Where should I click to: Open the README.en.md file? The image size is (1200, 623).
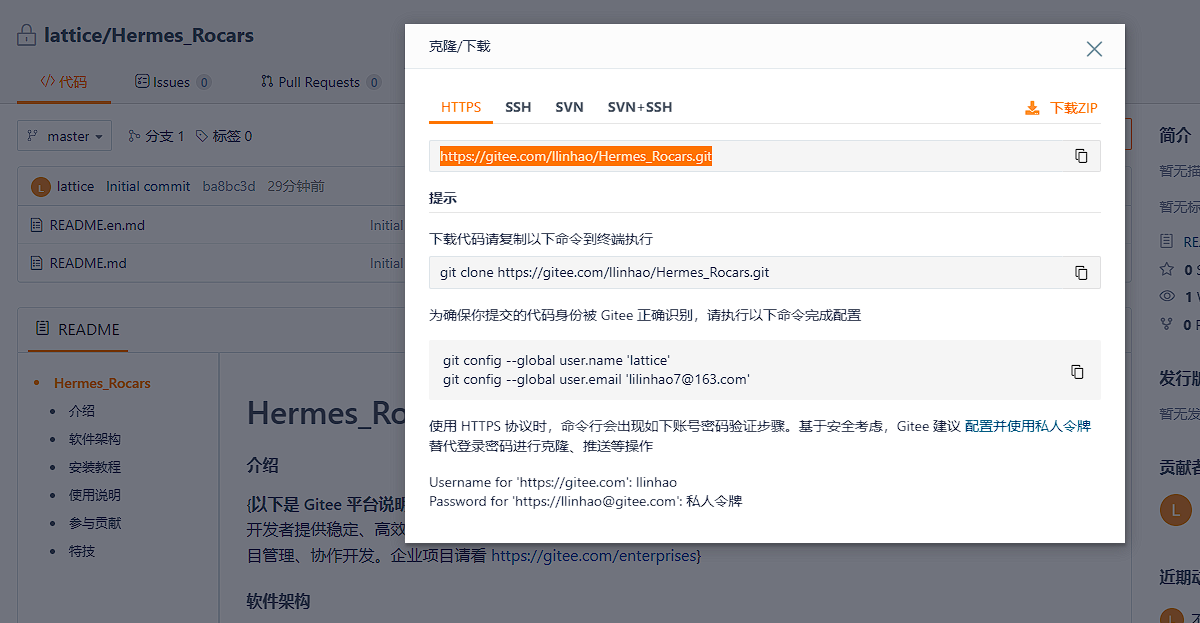click(x=97, y=225)
